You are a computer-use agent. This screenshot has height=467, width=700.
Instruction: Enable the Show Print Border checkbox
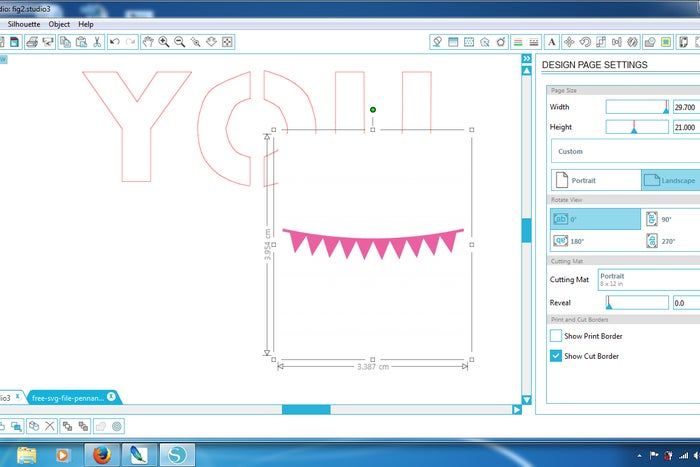[x=556, y=336]
